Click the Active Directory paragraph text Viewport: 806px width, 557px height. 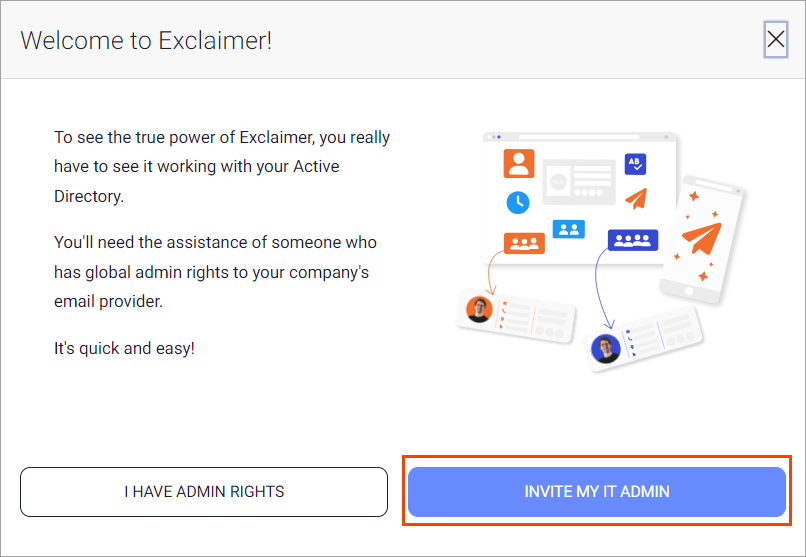pyautogui.click(x=222, y=166)
